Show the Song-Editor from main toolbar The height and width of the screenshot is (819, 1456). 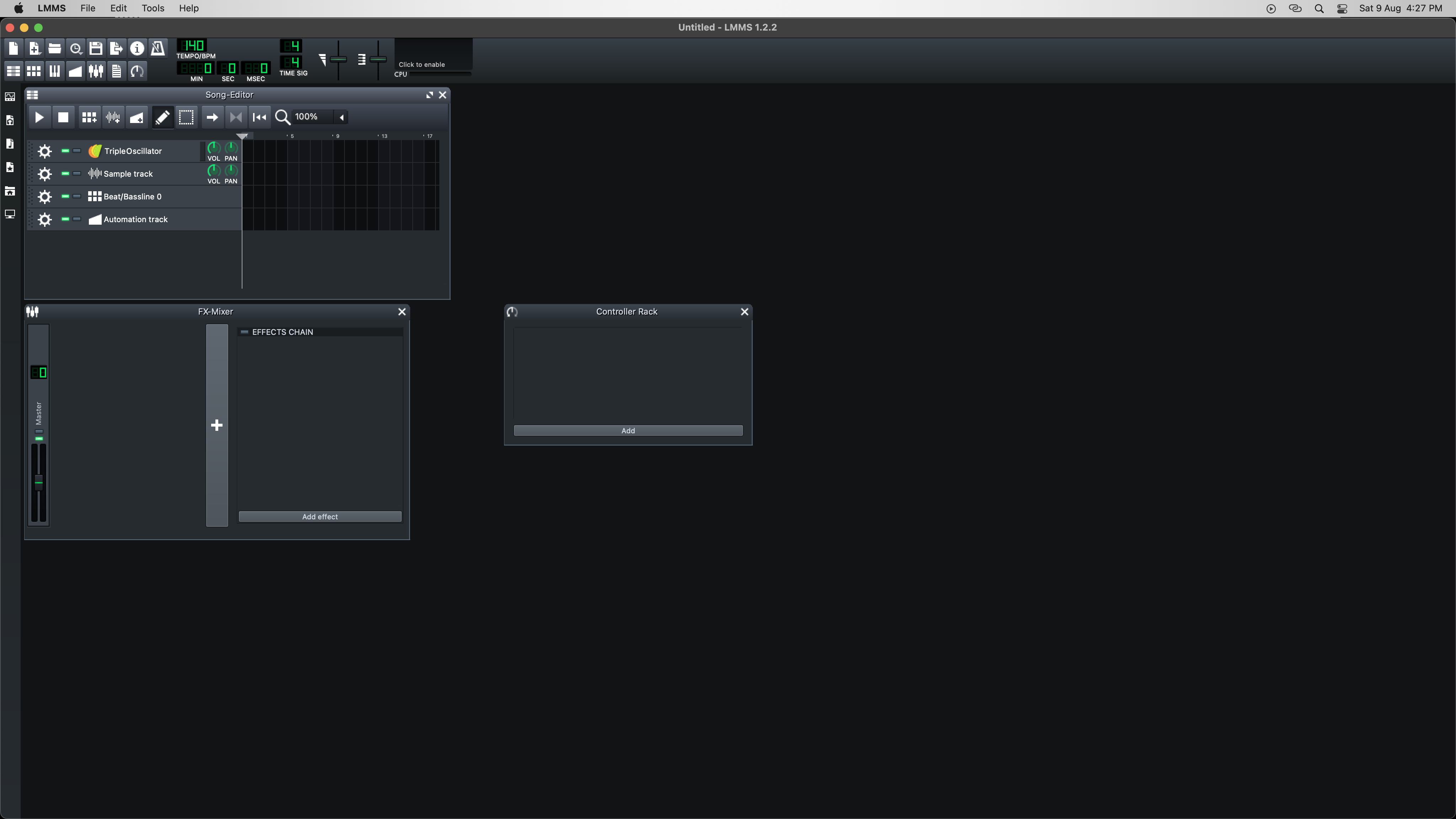(14, 71)
